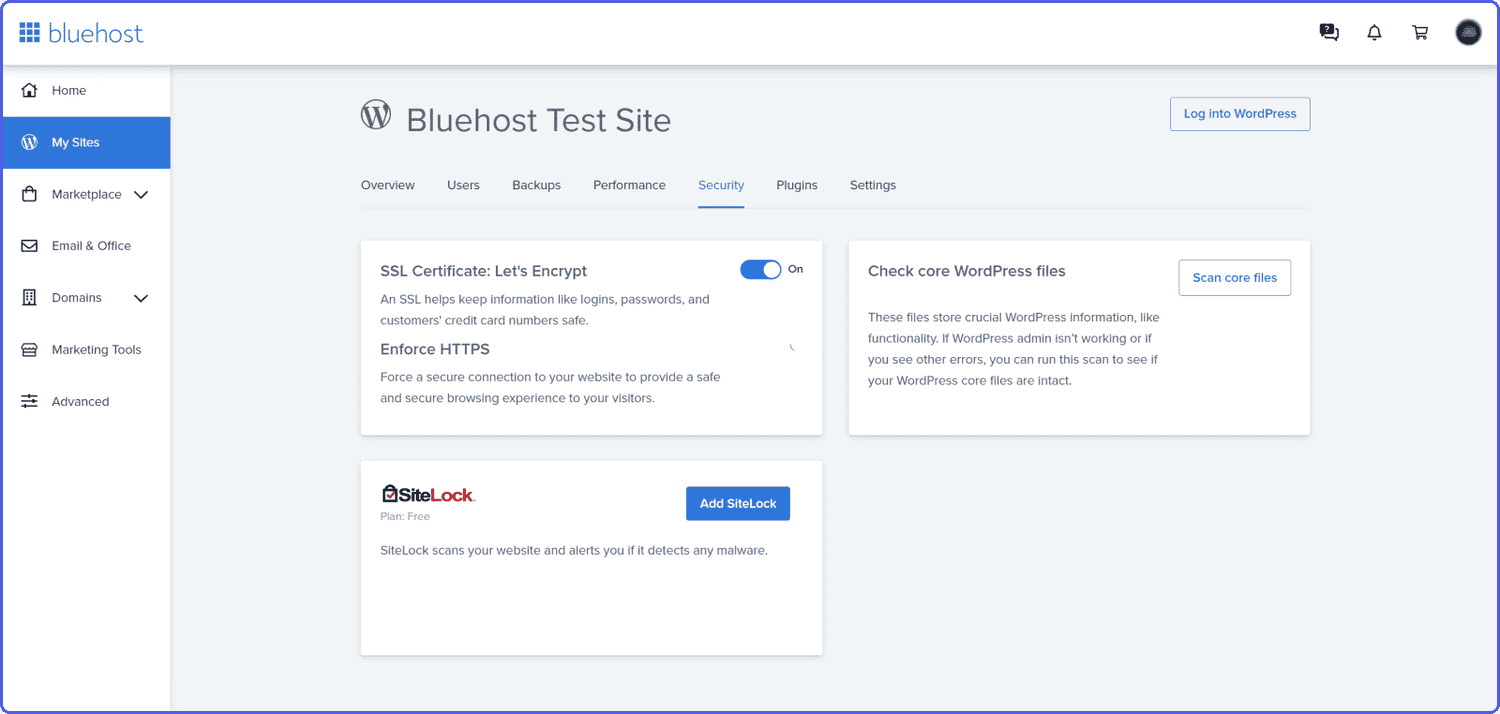Click the Plan: Free label
This screenshot has height=714, width=1500.
(x=405, y=517)
